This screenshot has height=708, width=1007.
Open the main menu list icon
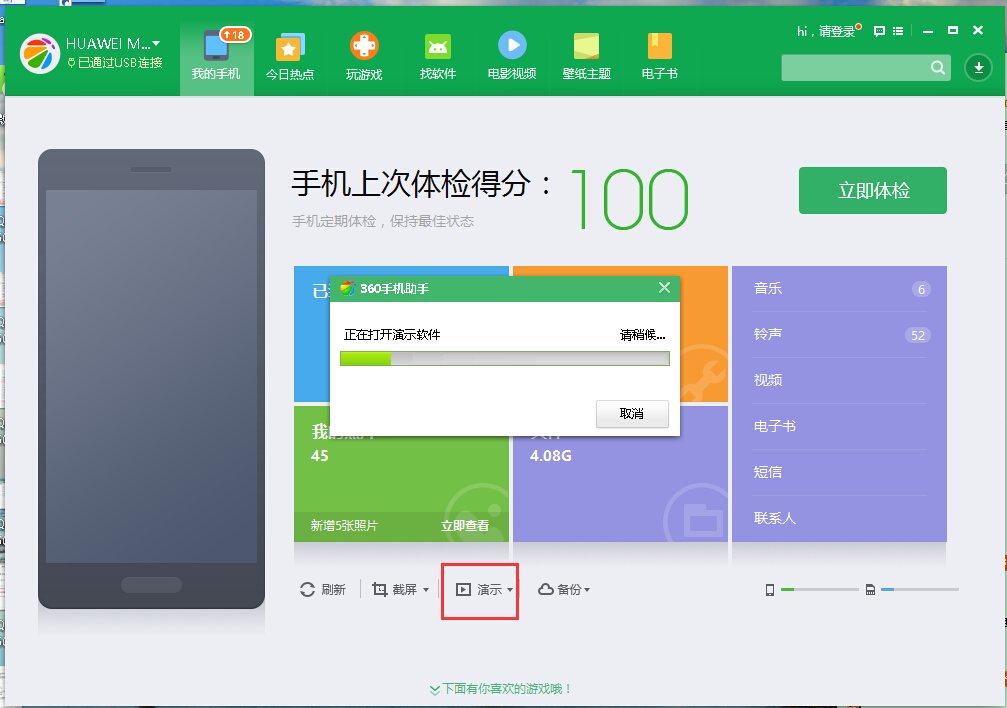click(899, 32)
